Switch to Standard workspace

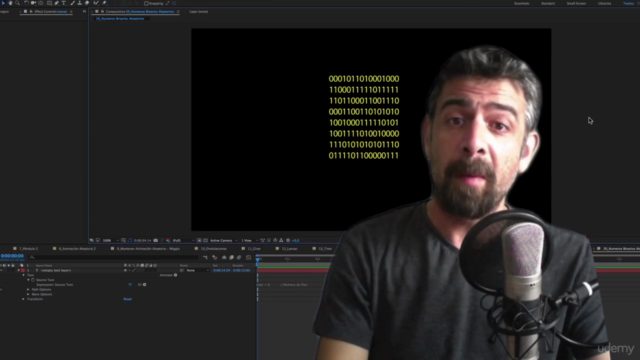click(x=548, y=3)
